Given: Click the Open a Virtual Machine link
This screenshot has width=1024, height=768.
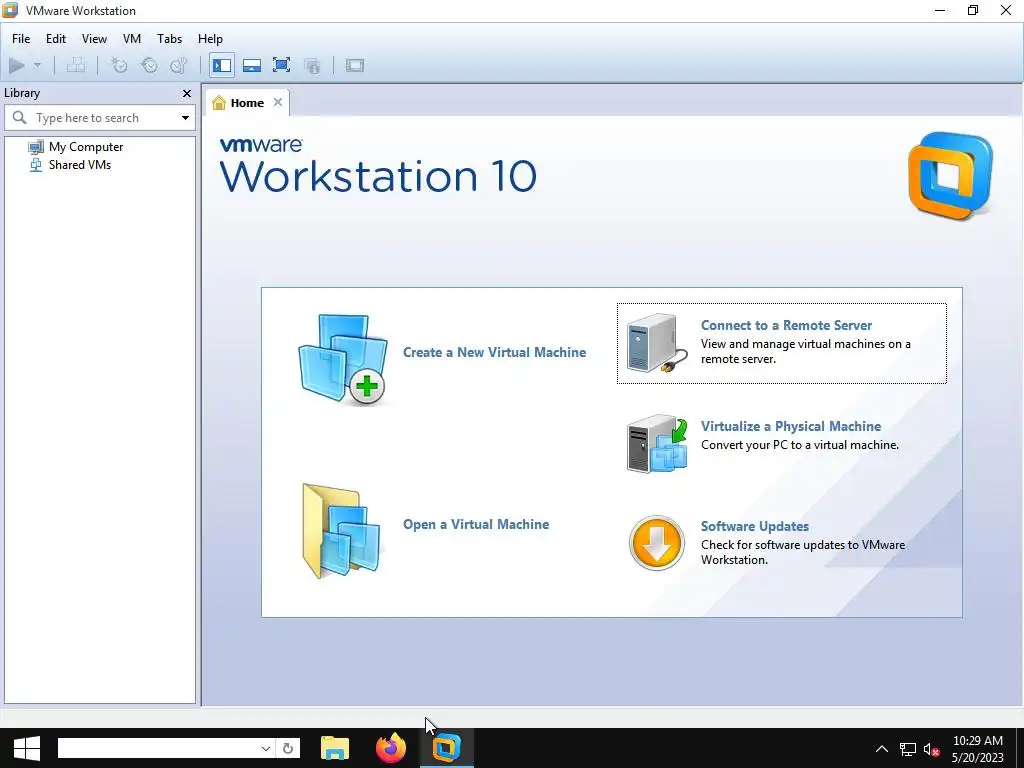Looking at the screenshot, I should (476, 524).
